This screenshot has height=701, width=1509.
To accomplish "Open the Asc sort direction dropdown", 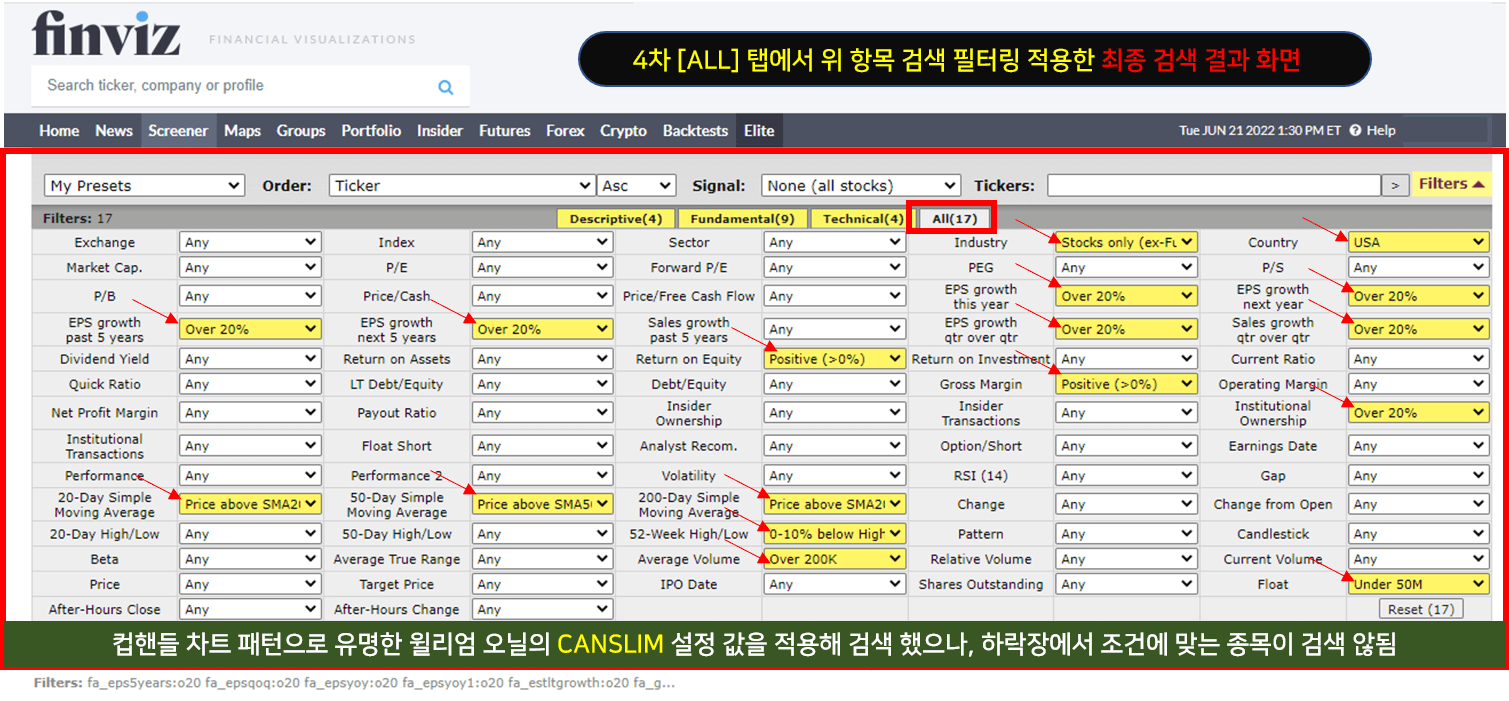I will pos(637,185).
